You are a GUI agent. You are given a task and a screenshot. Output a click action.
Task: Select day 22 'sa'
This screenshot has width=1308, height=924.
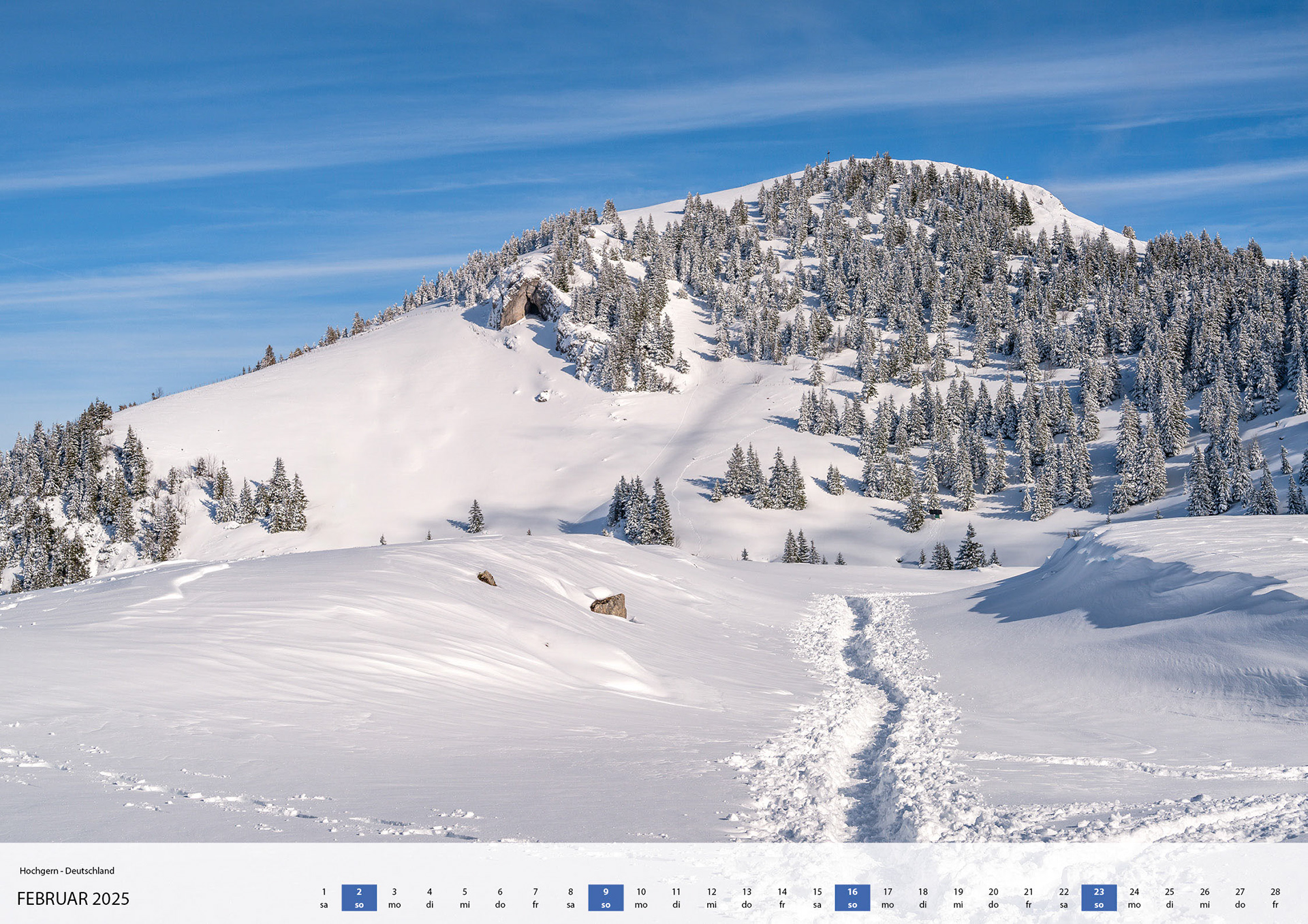1064,898
